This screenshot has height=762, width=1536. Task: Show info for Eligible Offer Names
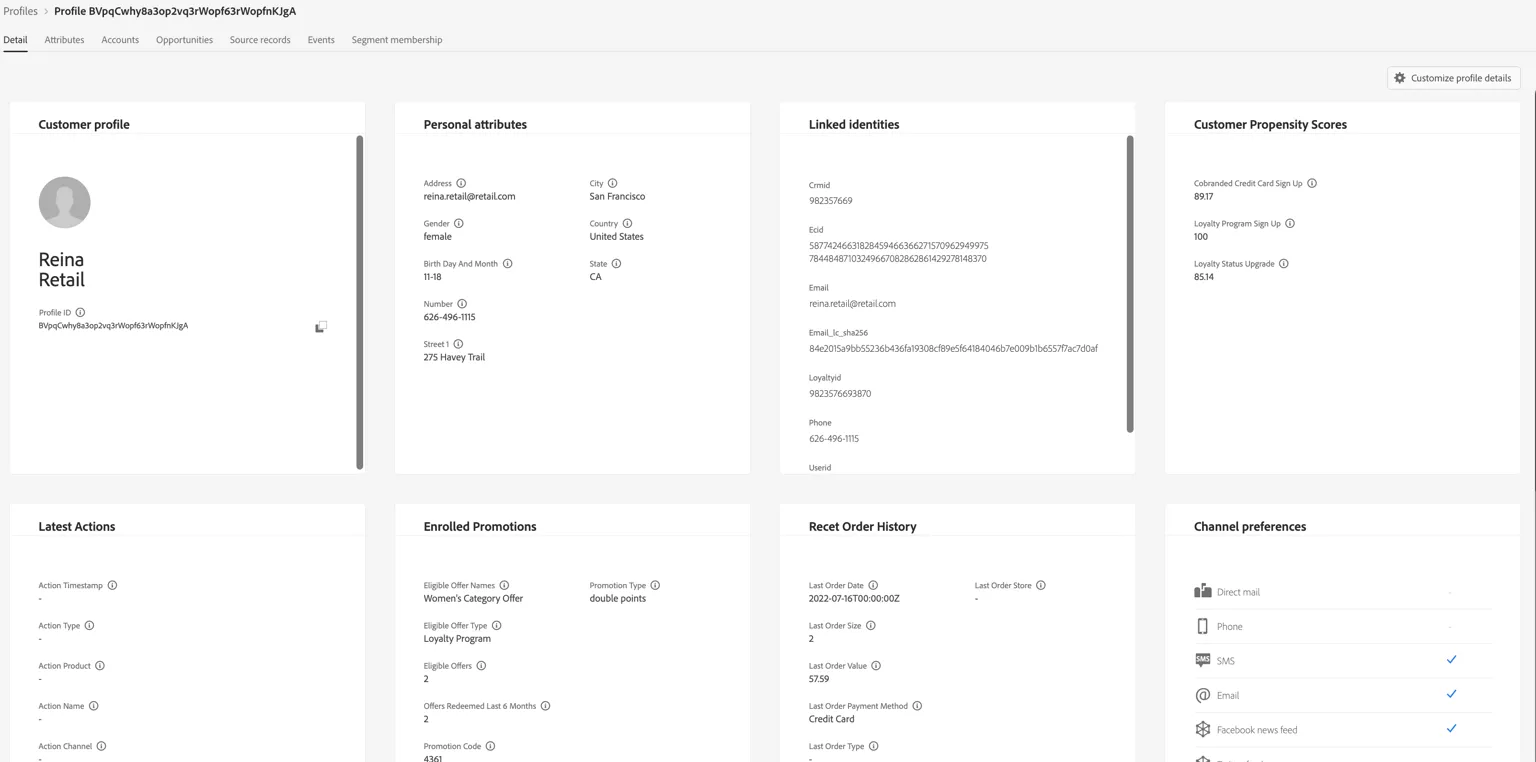click(x=504, y=585)
